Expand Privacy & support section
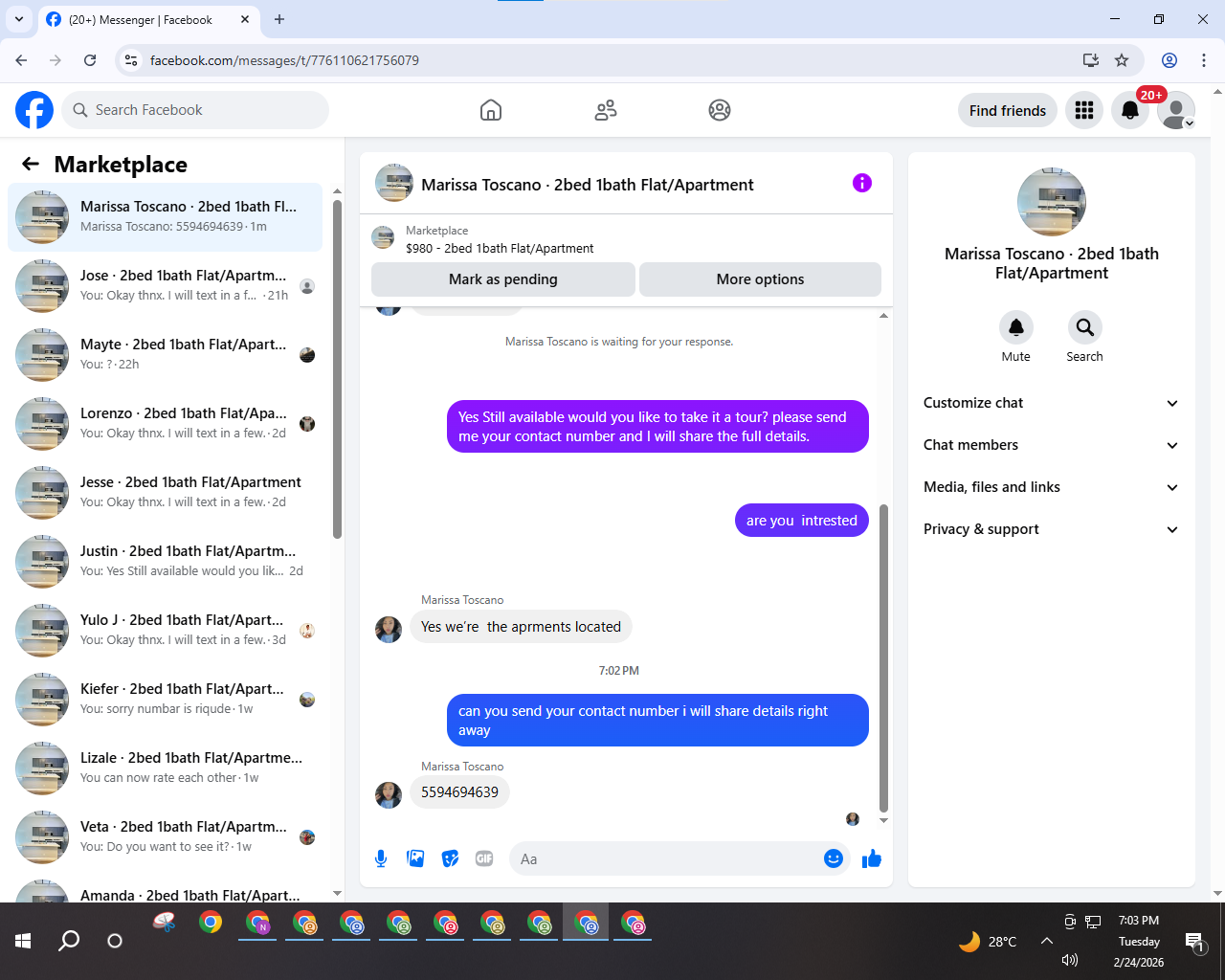This screenshot has width=1225, height=980. pos(1051,529)
